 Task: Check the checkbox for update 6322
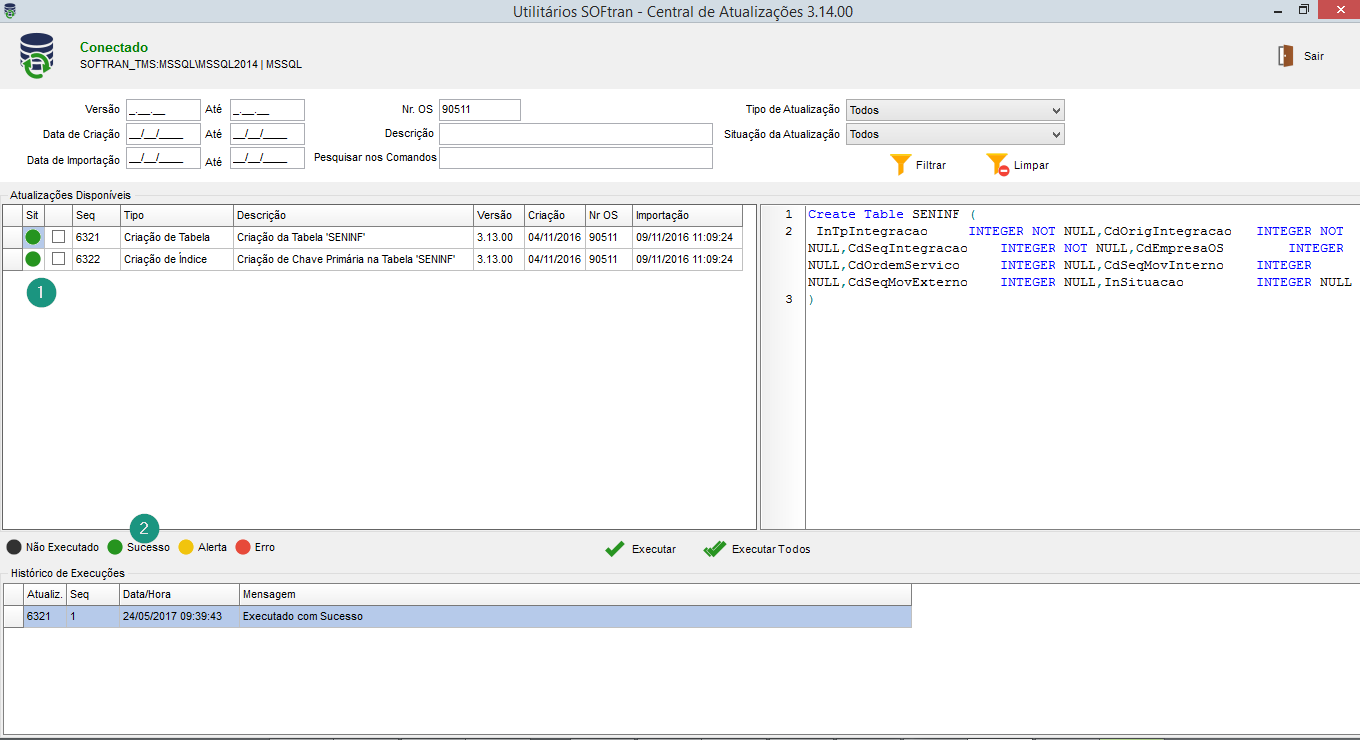pyautogui.click(x=59, y=259)
